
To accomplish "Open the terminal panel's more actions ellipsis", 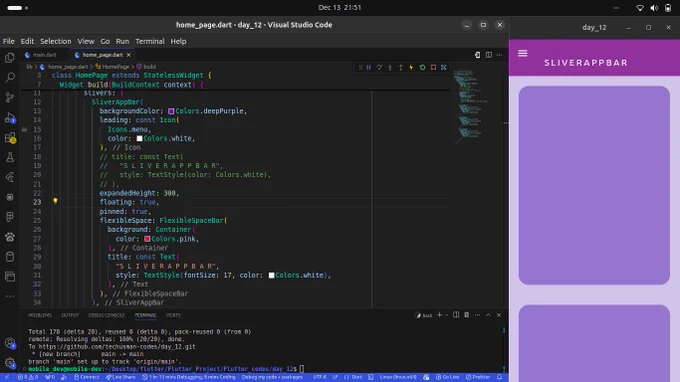I will [477, 315].
